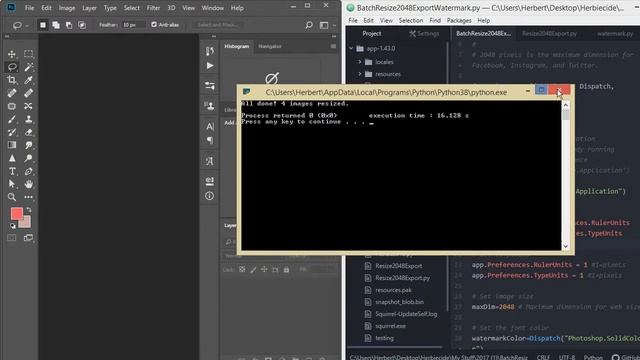Open the Actions panel play icon
Screen dimensions: 640x360
[209, 66]
